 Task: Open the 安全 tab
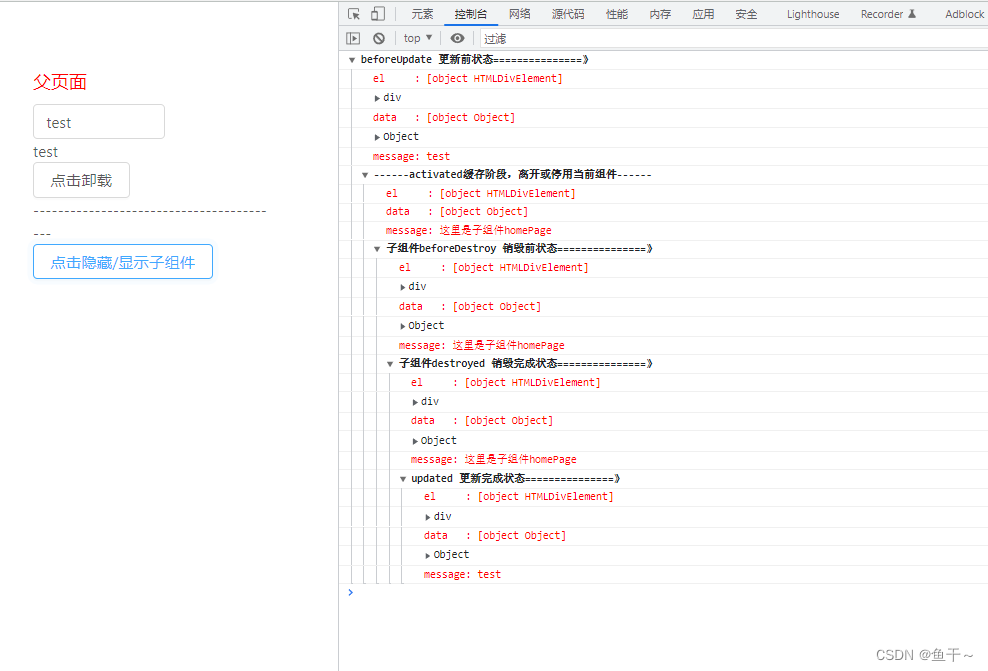coord(746,14)
